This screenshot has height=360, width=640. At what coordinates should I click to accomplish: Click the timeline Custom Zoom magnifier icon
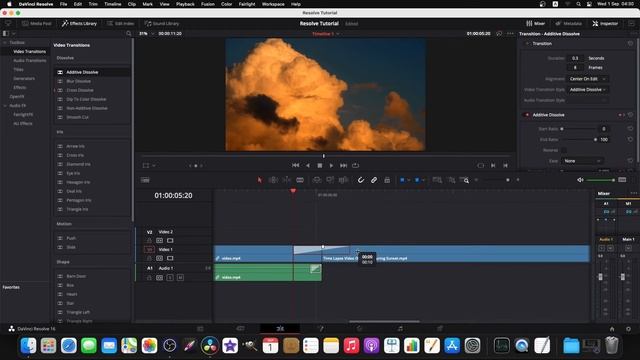coord(464,180)
